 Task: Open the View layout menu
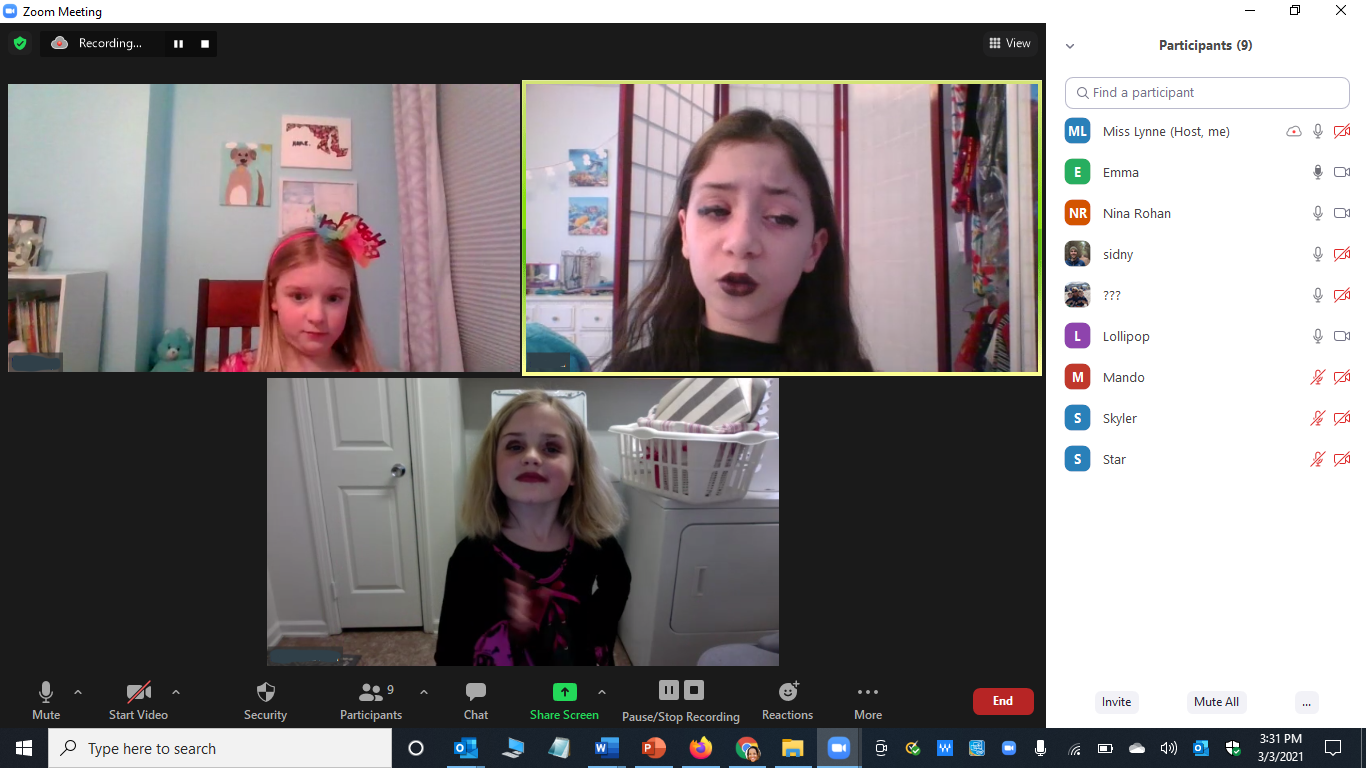(1009, 43)
